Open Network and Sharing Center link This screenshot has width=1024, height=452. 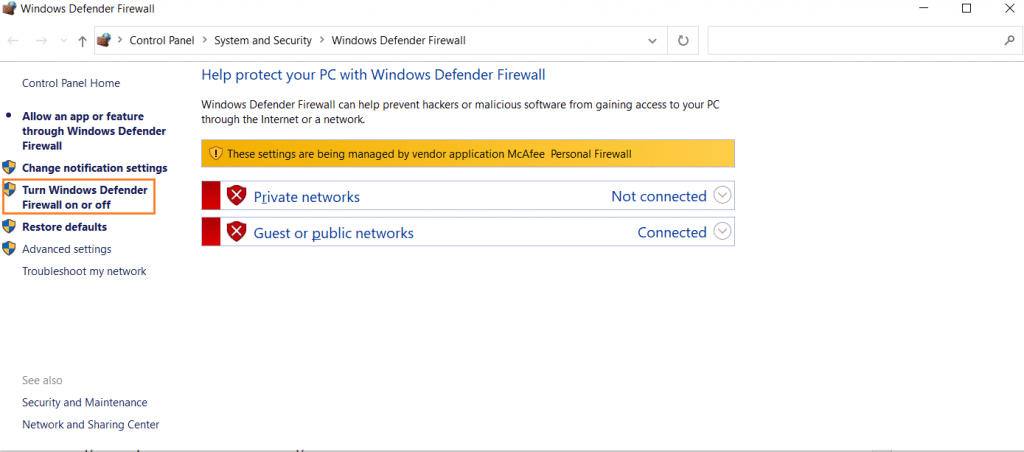(90, 424)
